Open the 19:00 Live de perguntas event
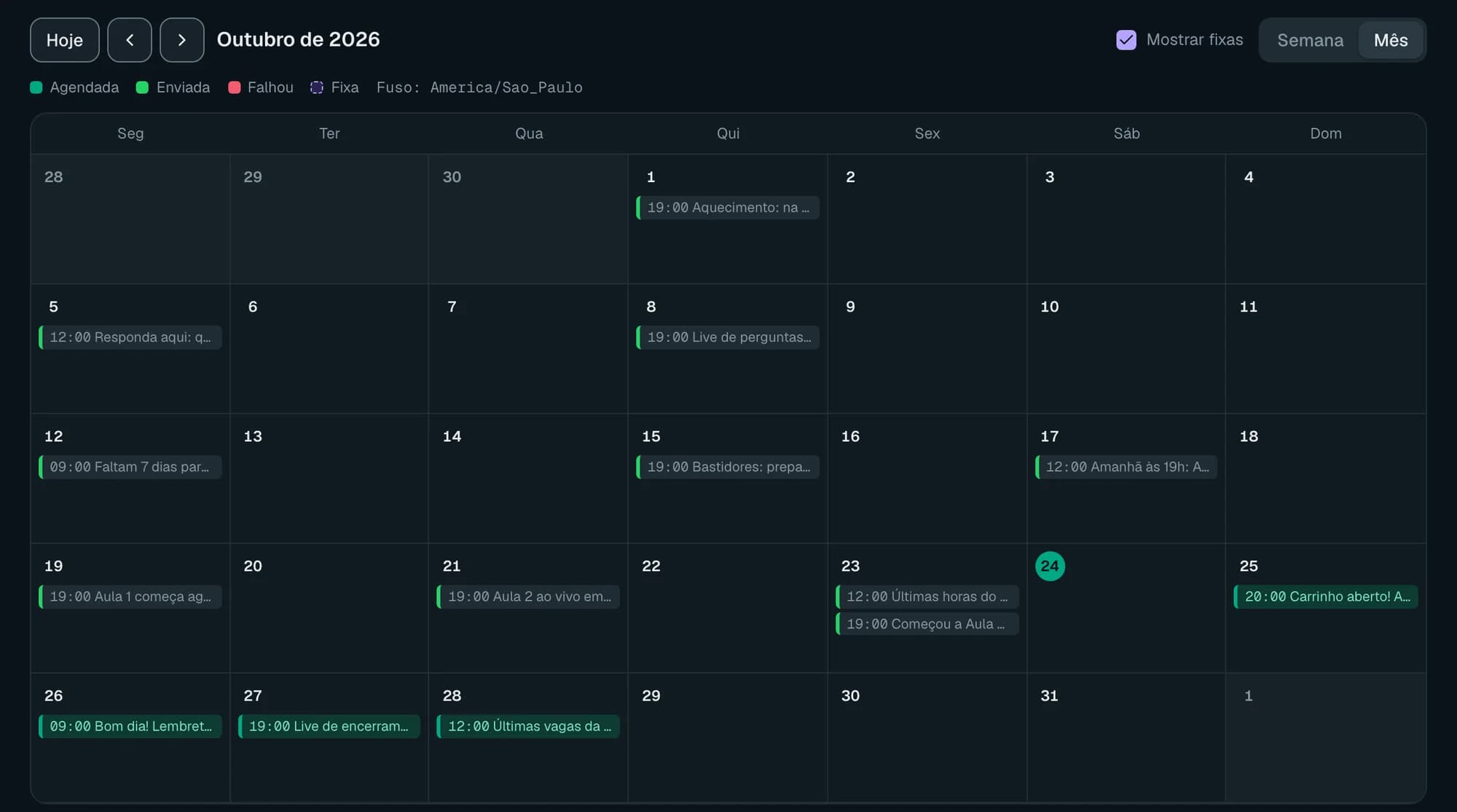The width and height of the screenshot is (1457, 812). (x=728, y=337)
